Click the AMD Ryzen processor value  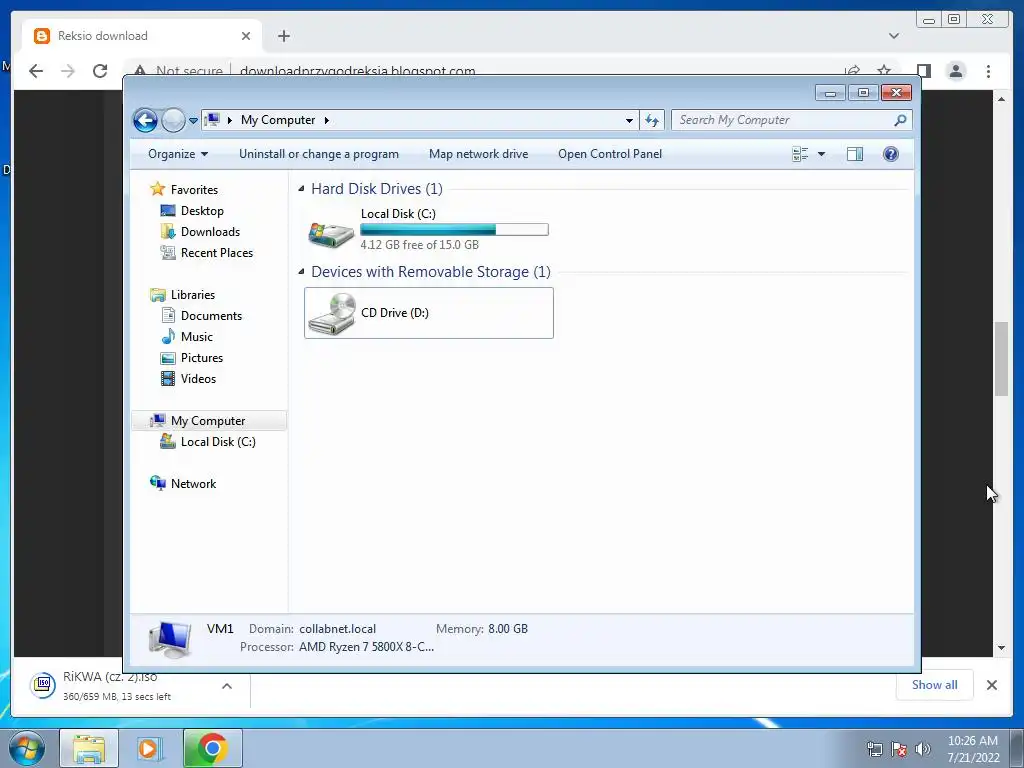(366, 647)
